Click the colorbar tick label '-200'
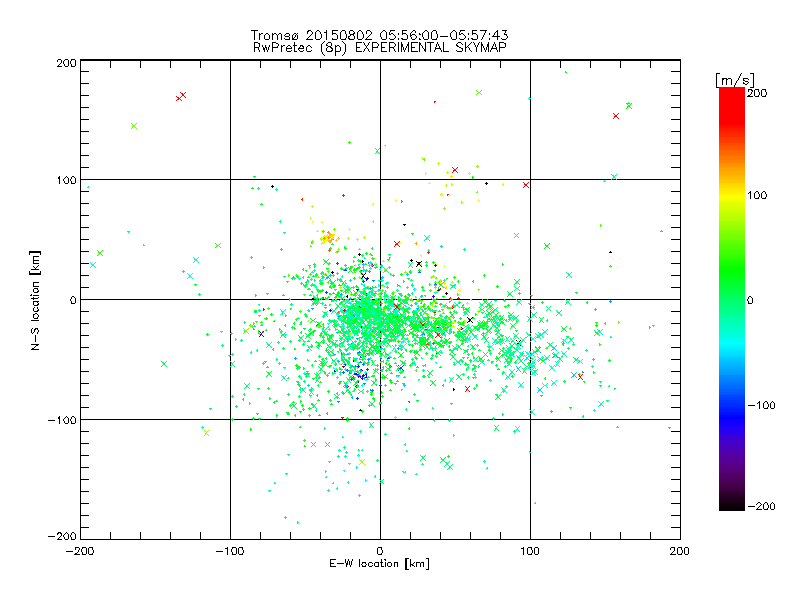 (761, 506)
